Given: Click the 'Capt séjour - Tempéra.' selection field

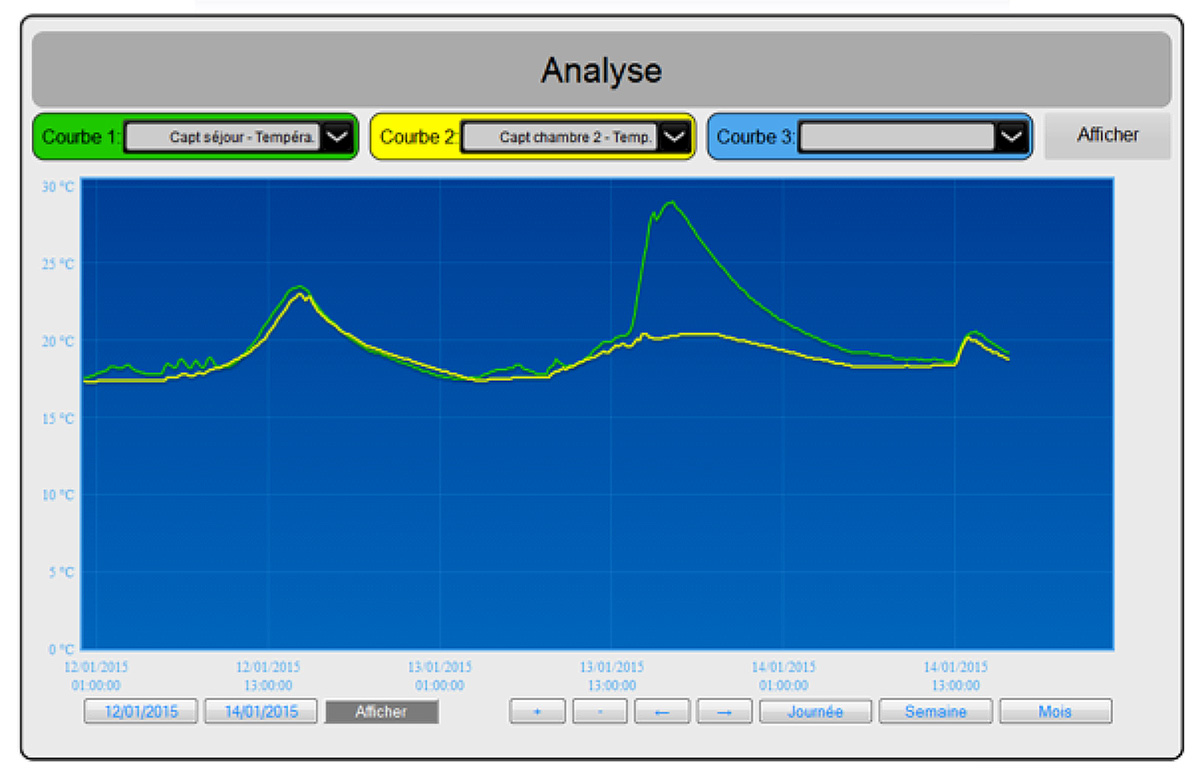Looking at the screenshot, I should point(222,137).
